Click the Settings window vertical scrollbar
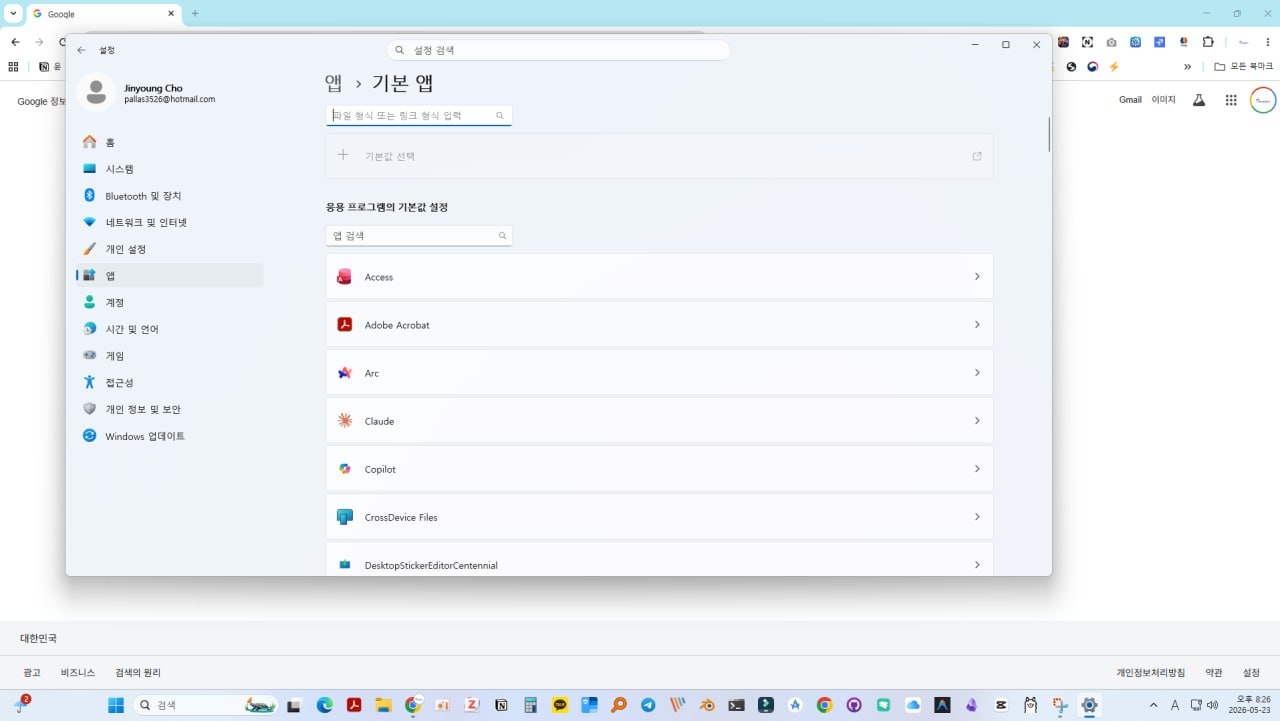The width and height of the screenshot is (1280, 721). click(1048, 135)
